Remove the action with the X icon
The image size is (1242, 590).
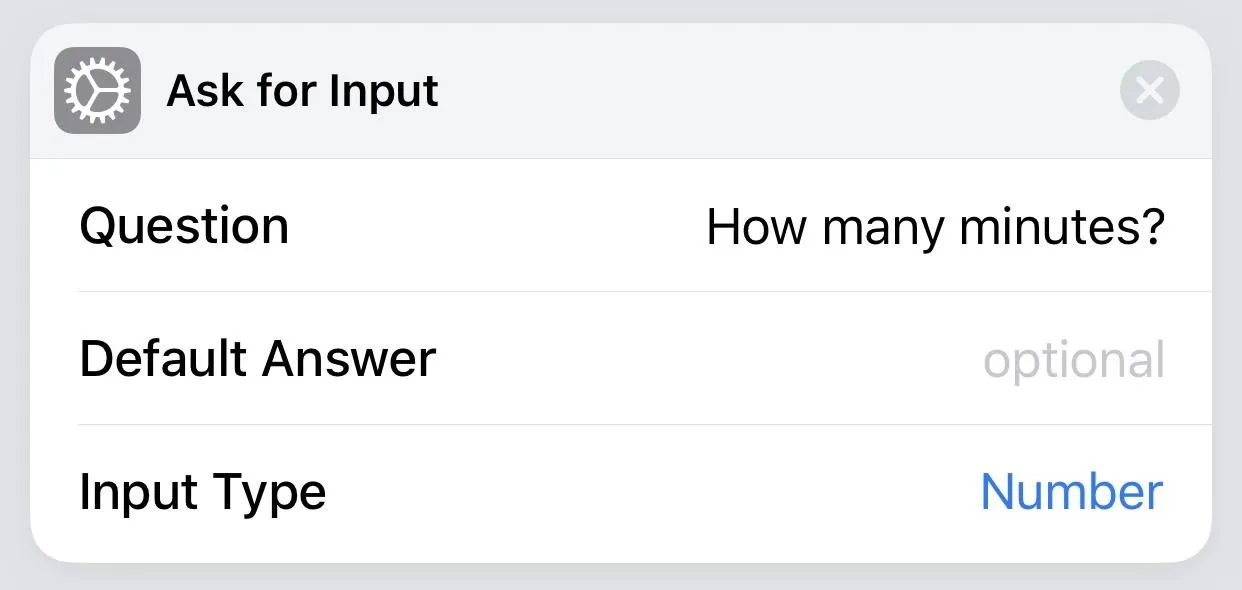click(1149, 91)
